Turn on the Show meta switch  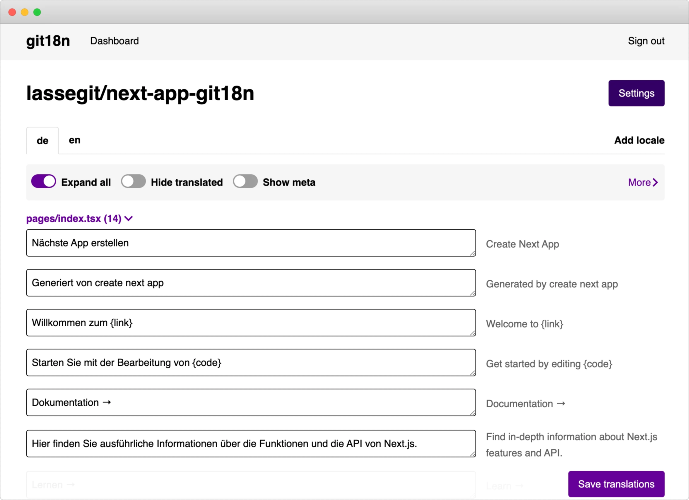click(x=245, y=182)
